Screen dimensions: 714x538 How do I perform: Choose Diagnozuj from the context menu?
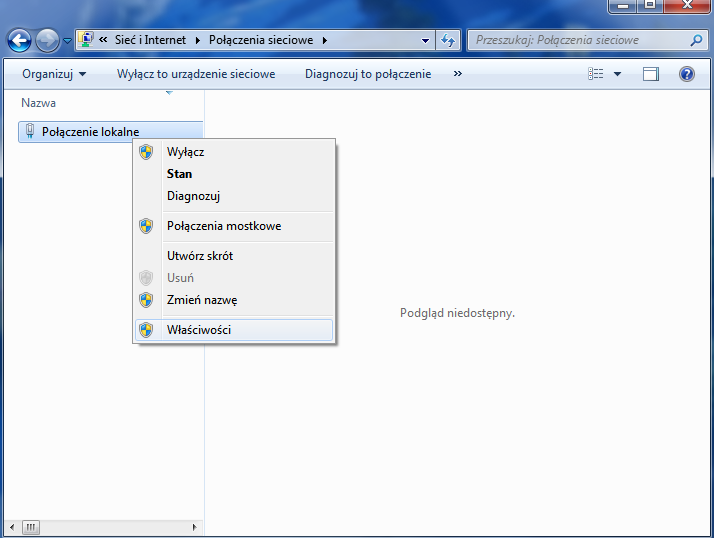pyautogui.click(x=234, y=196)
